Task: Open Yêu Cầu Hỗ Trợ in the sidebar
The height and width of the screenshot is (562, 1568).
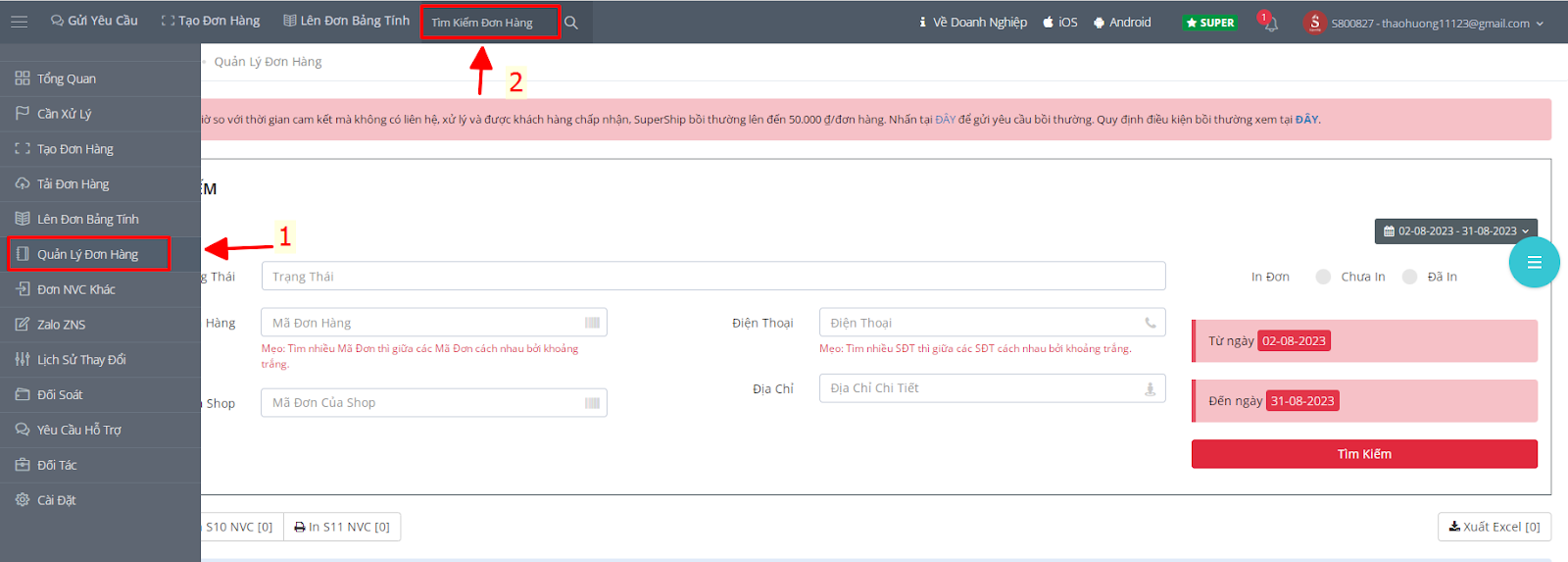Action: pyautogui.click(x=100, y=431)
